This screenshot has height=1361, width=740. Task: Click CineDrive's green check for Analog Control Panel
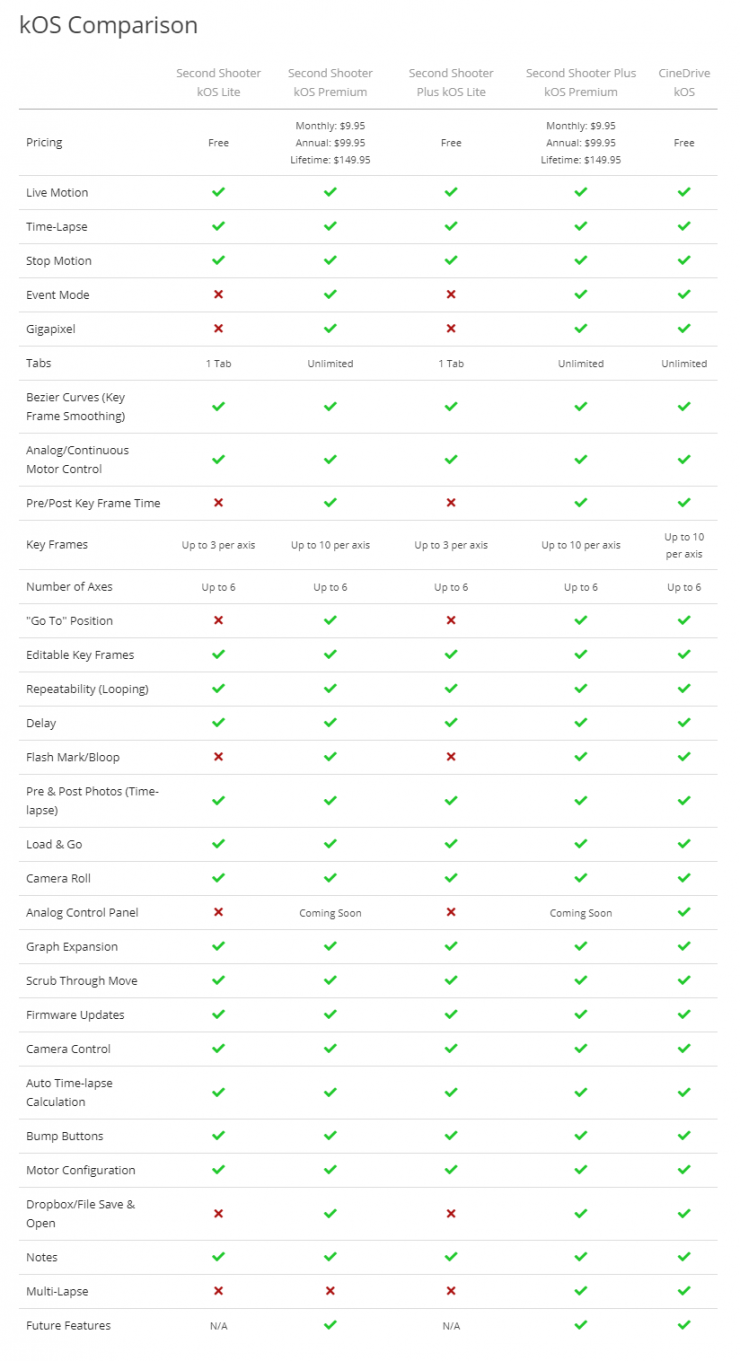click(x=684, y=912)
